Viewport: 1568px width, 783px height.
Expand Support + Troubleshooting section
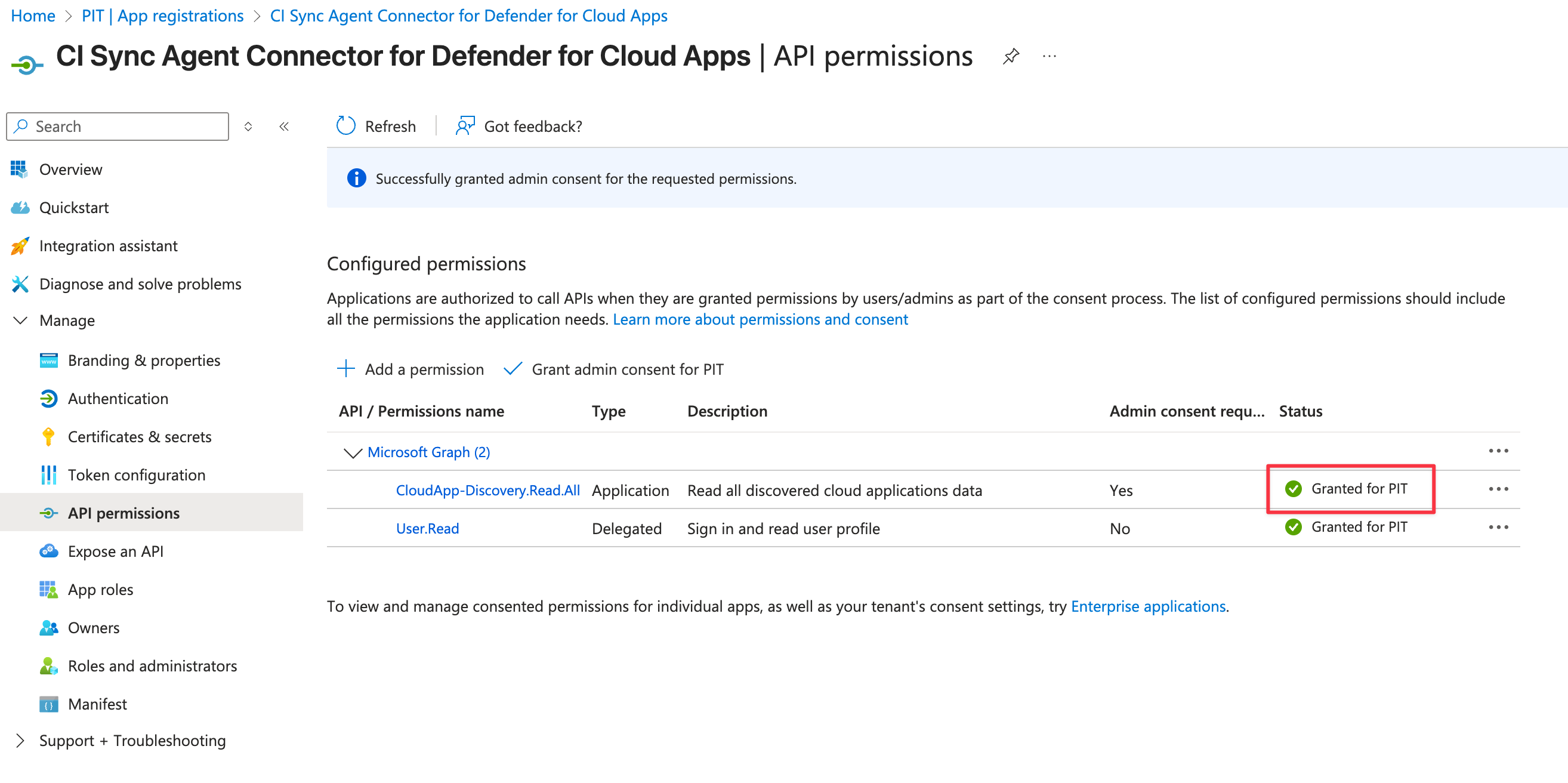coord(20,741)
